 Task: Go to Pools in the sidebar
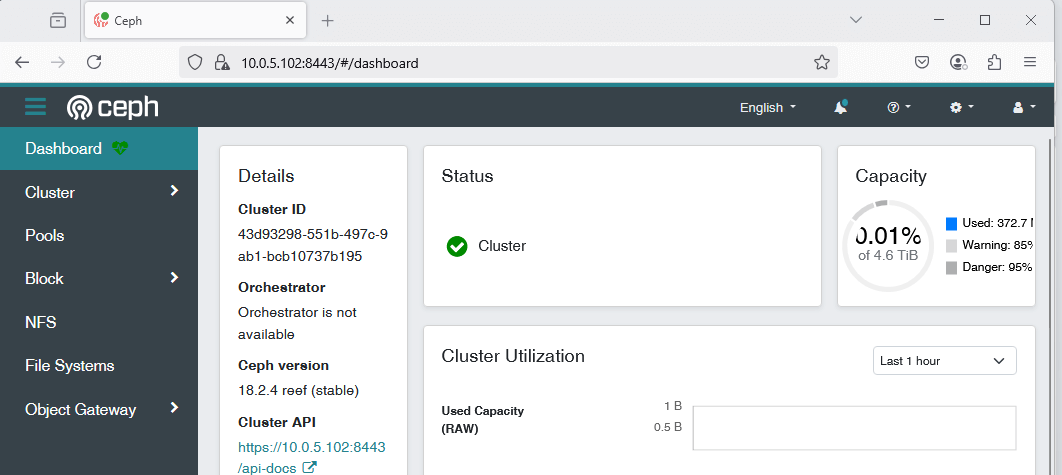[45, 235]
